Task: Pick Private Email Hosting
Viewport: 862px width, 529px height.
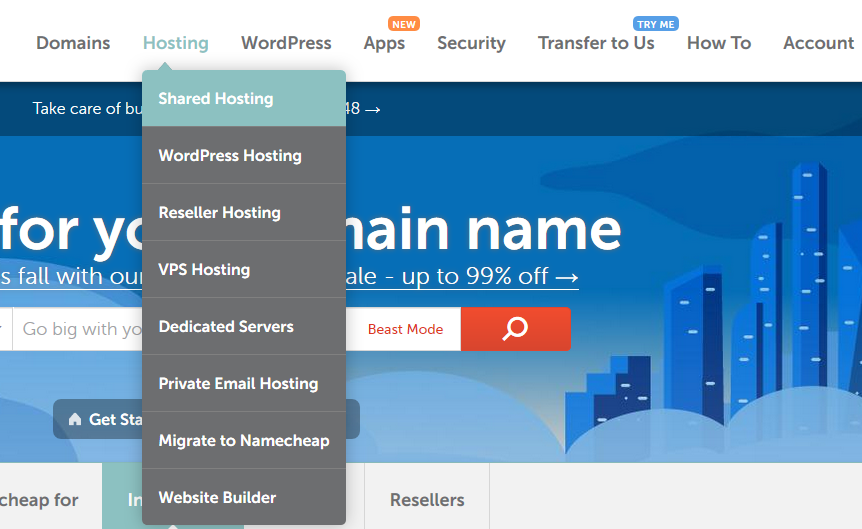Action: 244,383
